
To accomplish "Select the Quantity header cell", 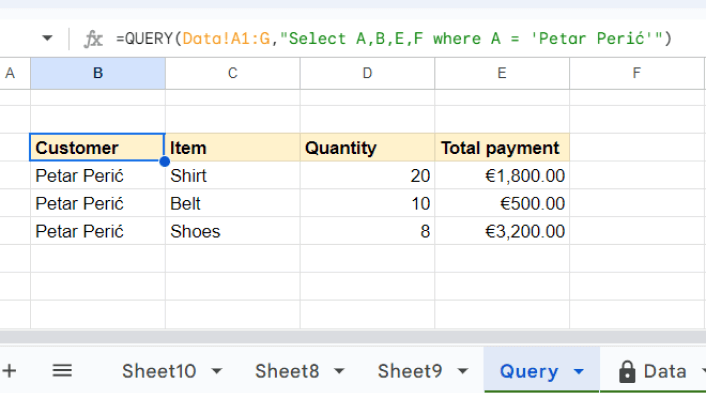I will (x=367, y=147).
